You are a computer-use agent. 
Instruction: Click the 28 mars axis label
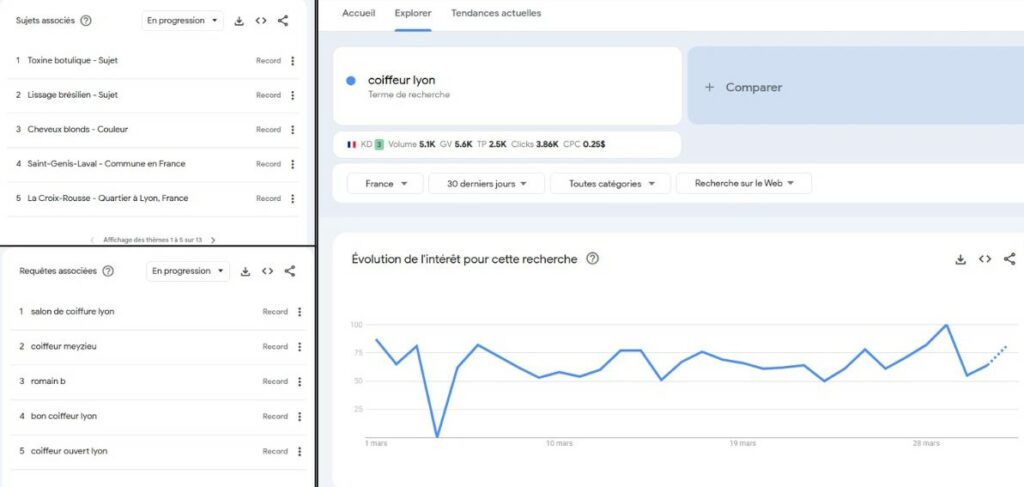[x=926, y=443]
